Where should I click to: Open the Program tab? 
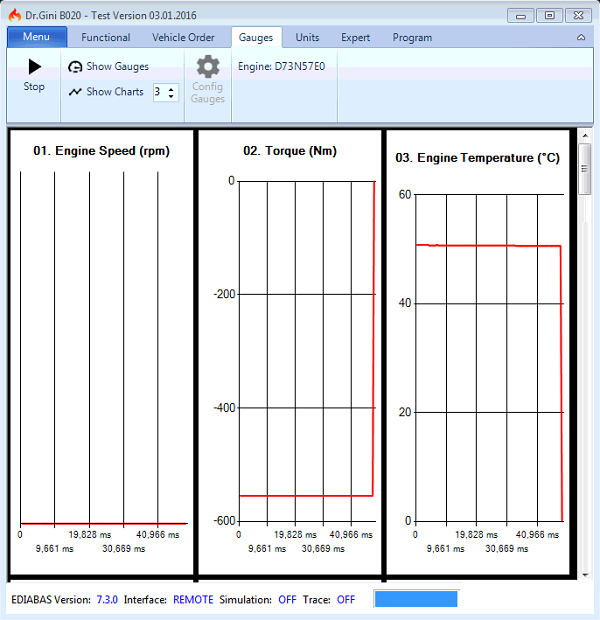coord(412,38)
